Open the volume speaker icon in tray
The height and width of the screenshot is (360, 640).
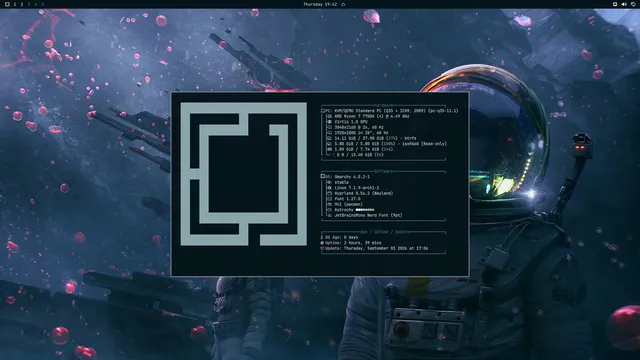point(624,4)
